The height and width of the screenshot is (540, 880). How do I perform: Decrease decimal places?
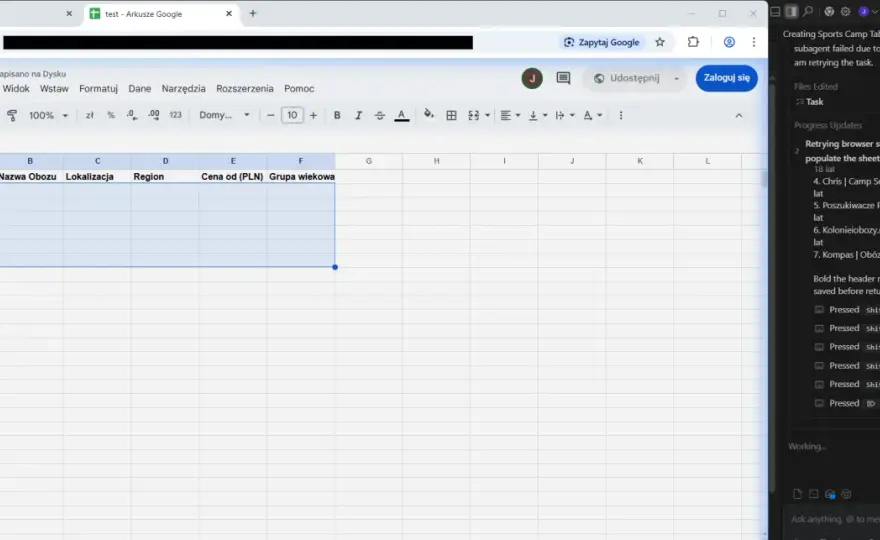(x=132, y=115)
